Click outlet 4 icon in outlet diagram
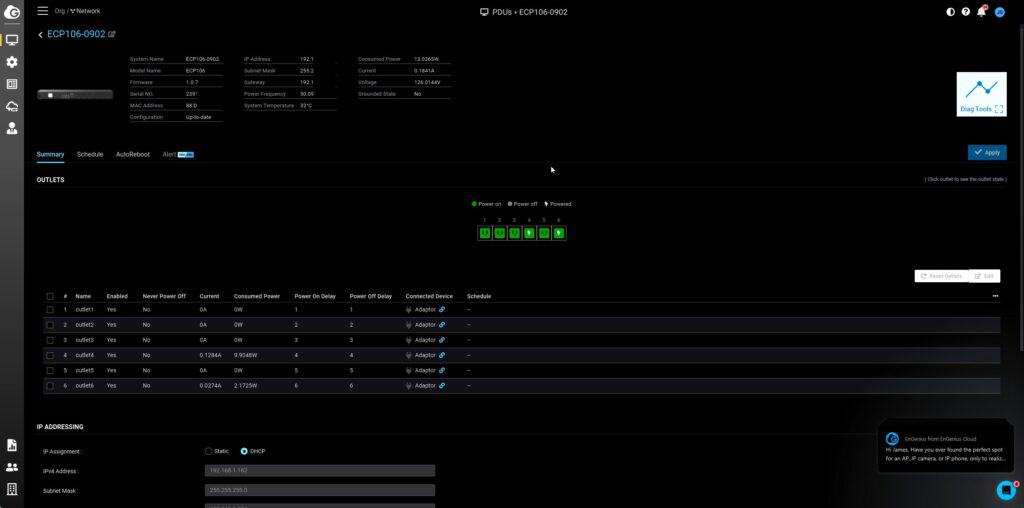Image resolution: width=1024 pixels, height=508 pixels. pos(529,233)
